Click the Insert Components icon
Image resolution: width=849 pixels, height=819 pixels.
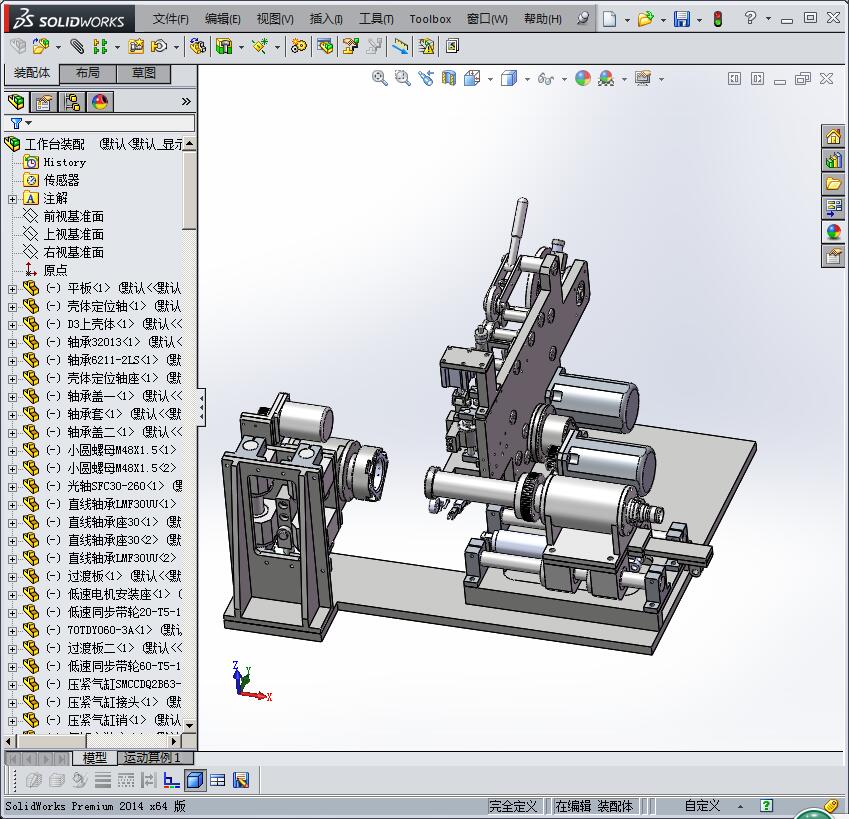tap(40, 47)
